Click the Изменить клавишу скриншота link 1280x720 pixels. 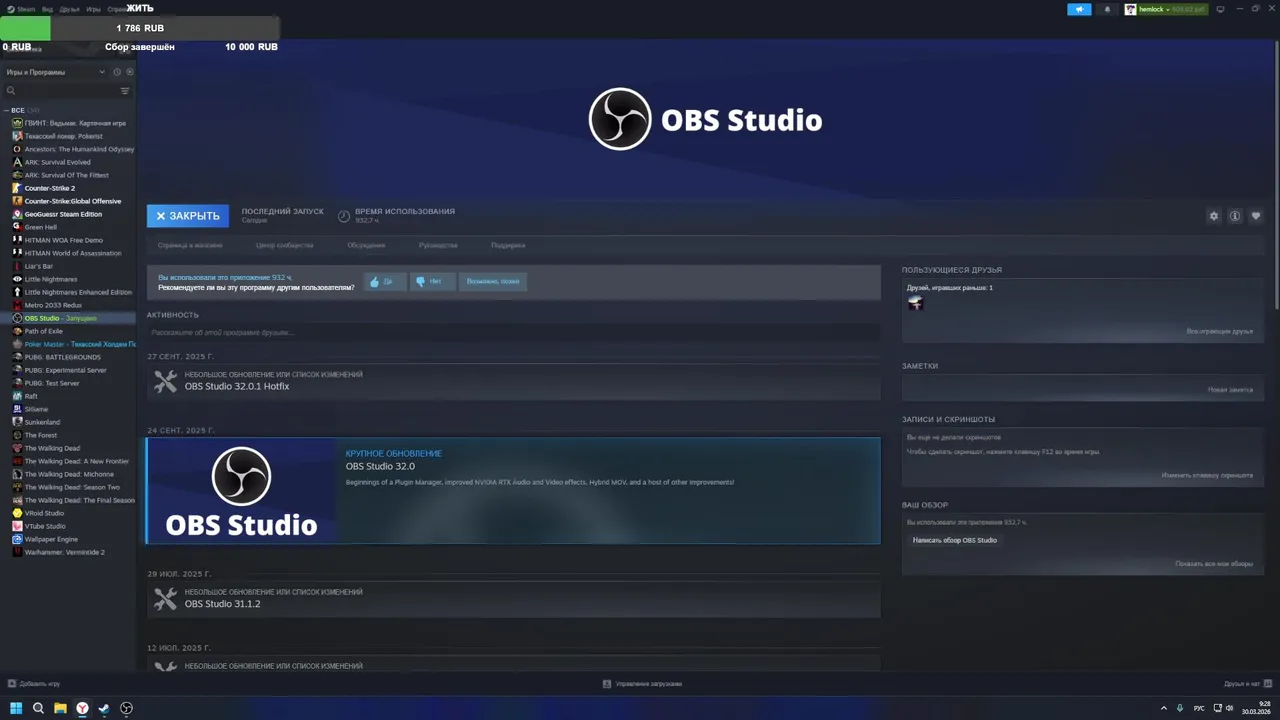click(1207, 475)
